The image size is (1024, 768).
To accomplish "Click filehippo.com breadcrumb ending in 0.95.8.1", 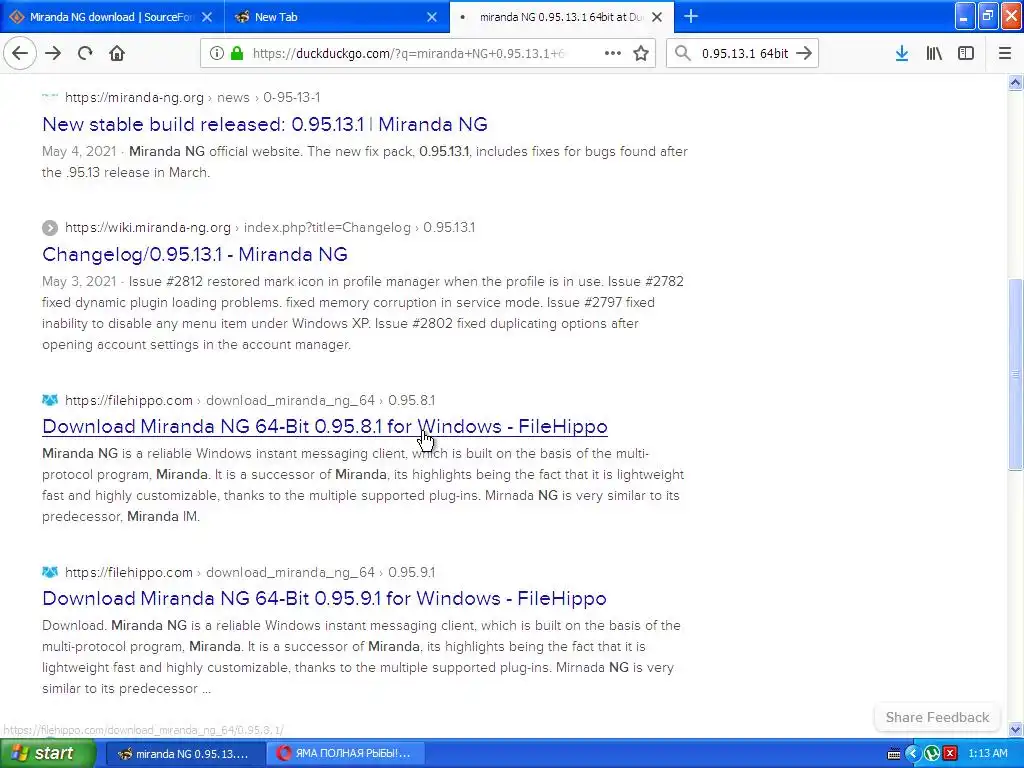I will coord(249,400).
